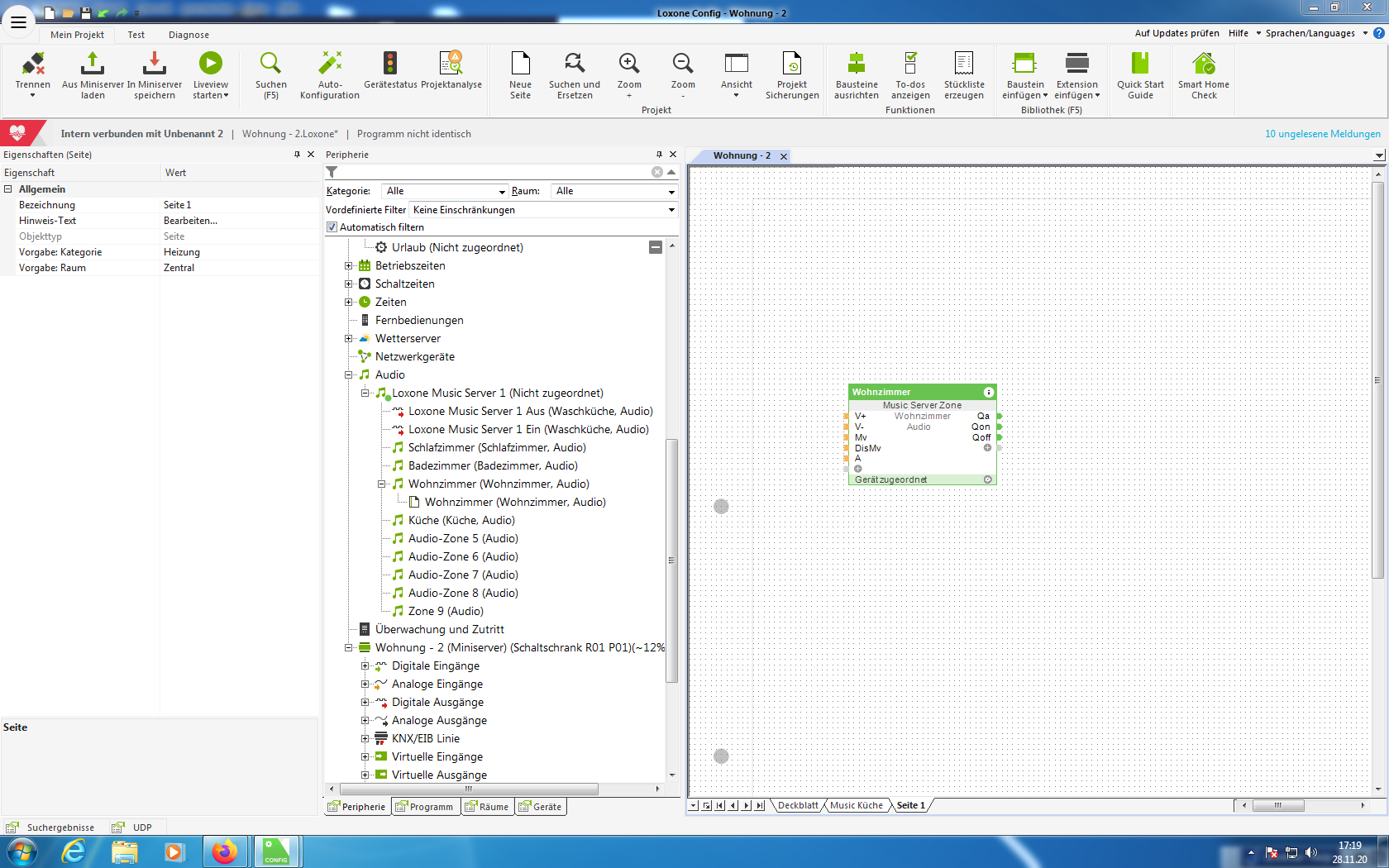Open Gerätestatus traffic light icon
Viewport: 1389px width, 868px height.
(390, 64)
